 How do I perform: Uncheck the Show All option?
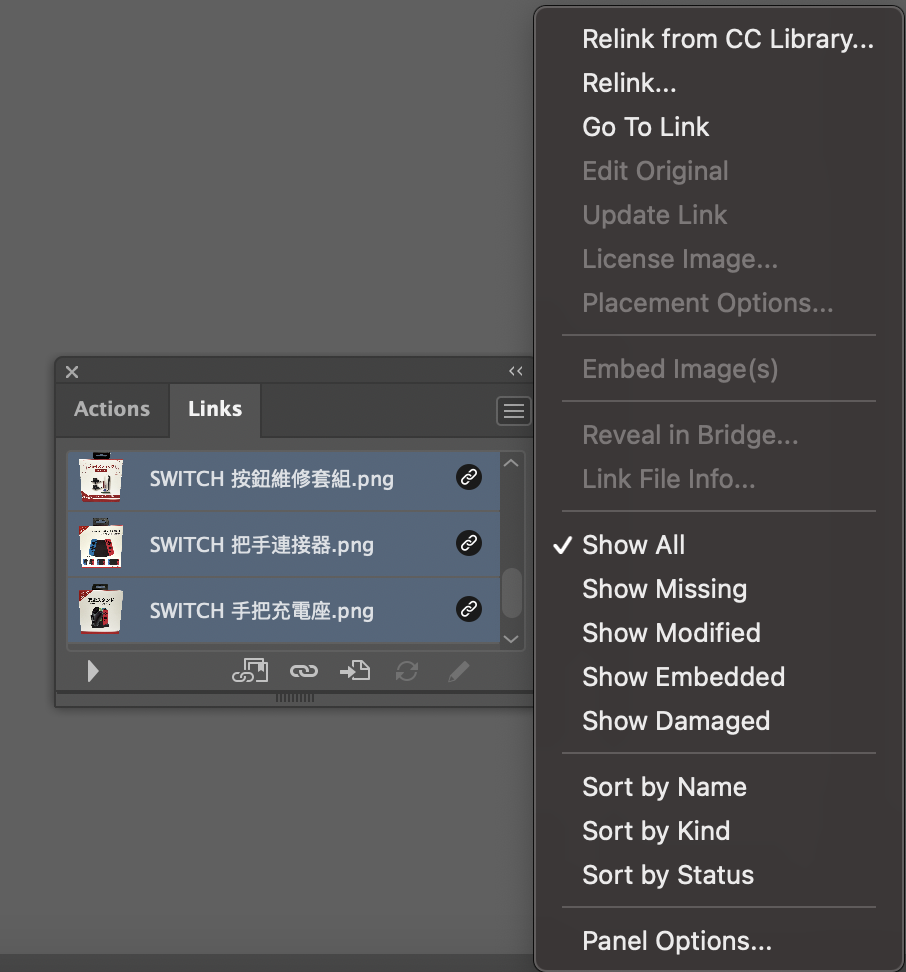click(633, 545)
